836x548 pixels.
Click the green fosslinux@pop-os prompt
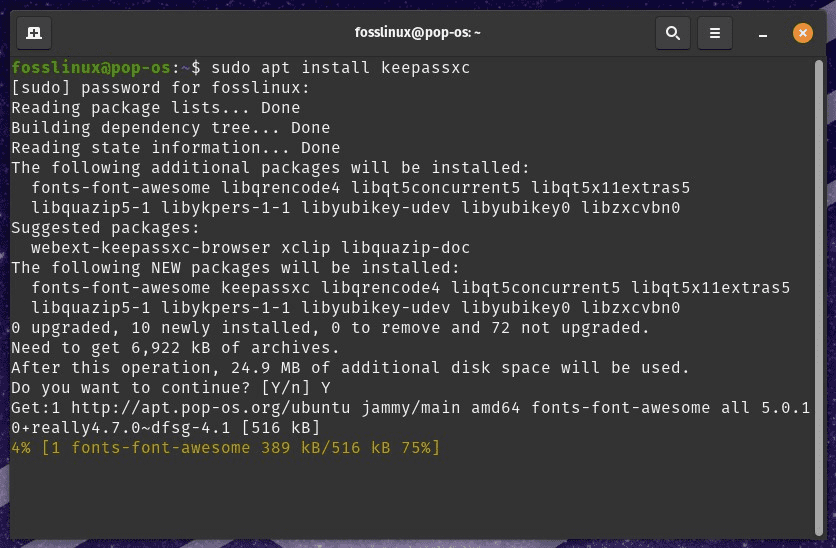91,68
